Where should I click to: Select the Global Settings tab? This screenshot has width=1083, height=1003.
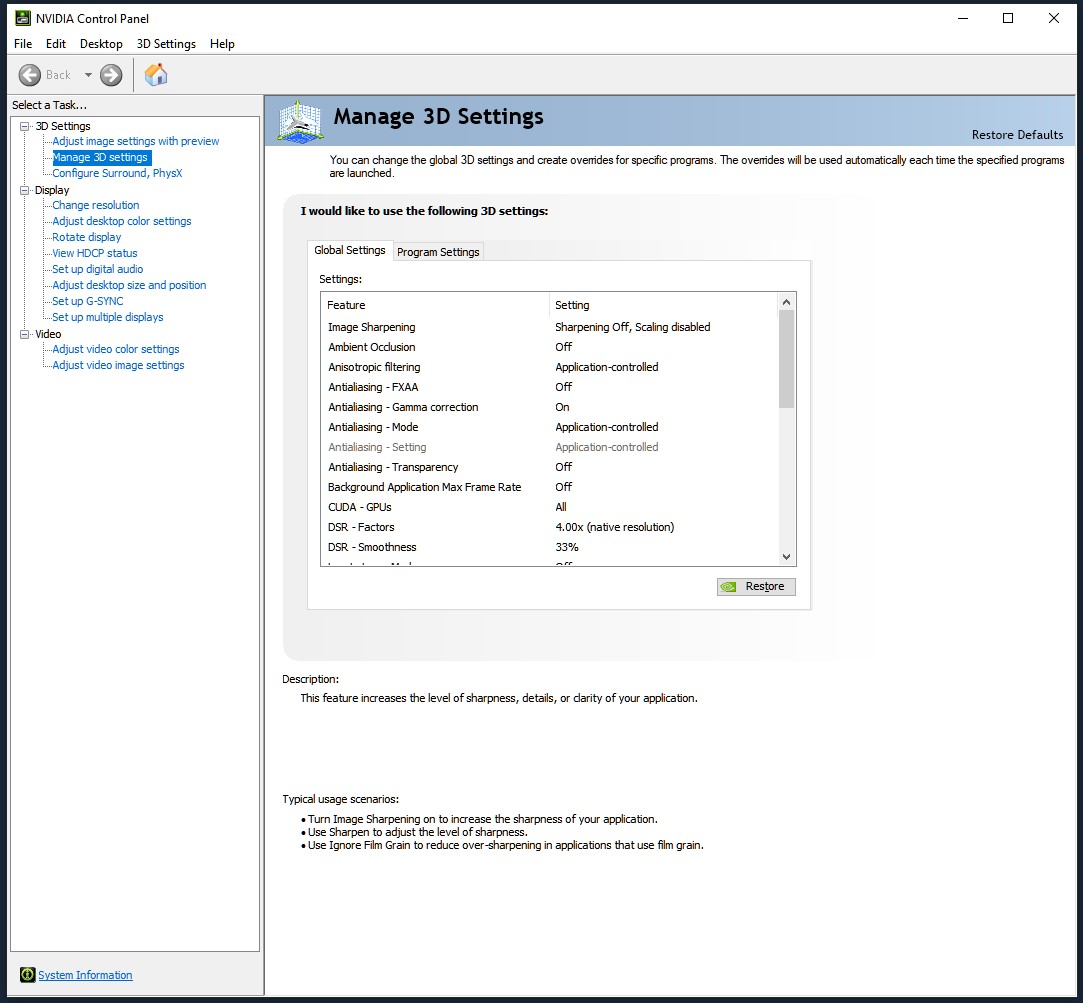pyautogui.click(x=349, y=250)
